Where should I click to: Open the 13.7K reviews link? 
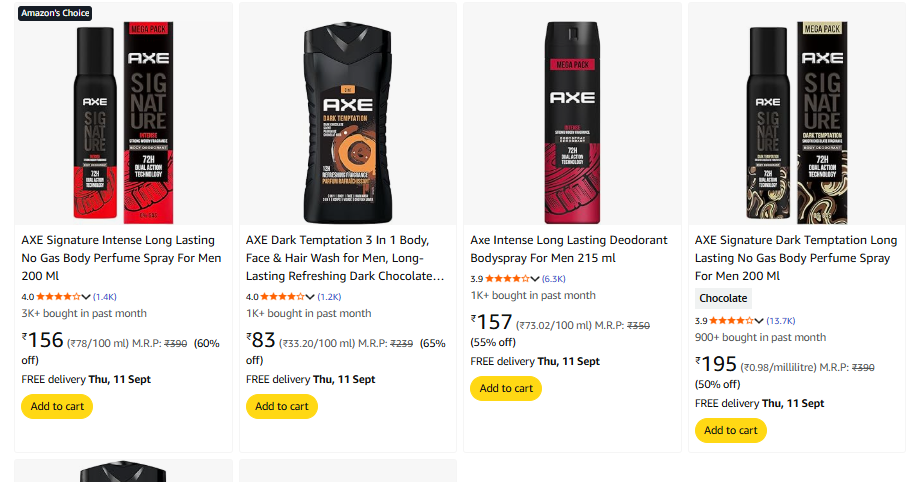coord(781,321)
